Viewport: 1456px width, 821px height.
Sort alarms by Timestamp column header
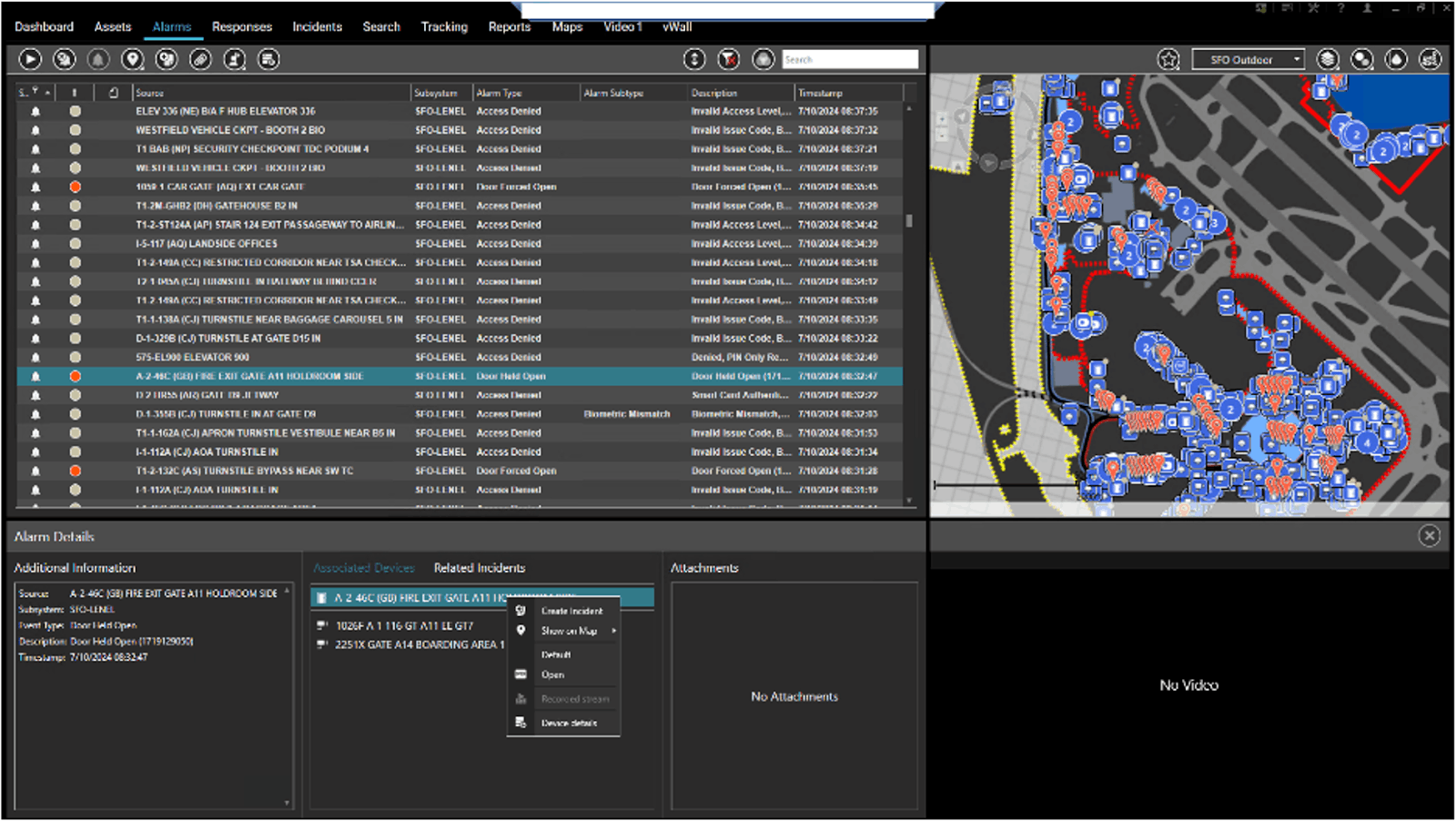point(820,93)
